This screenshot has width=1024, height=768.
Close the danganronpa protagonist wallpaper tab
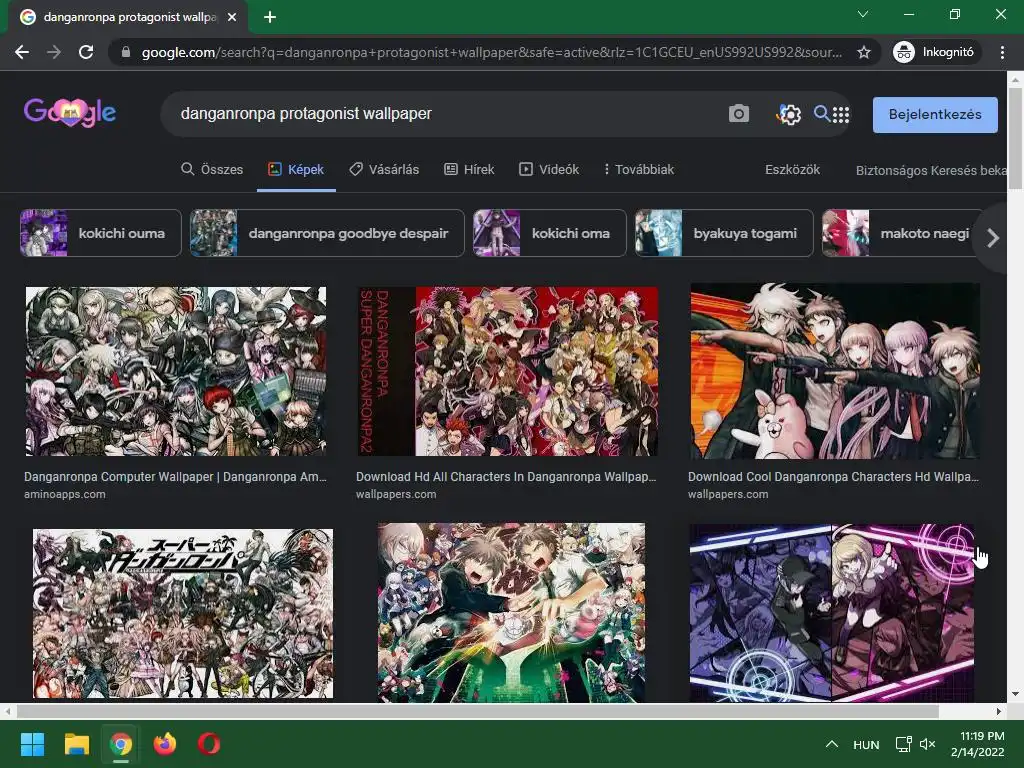pos(232,17)
